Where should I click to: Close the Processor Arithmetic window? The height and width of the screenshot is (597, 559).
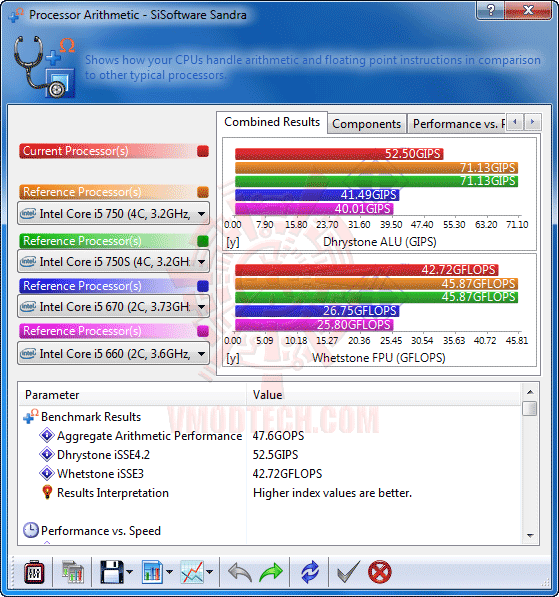click(528, 10)
